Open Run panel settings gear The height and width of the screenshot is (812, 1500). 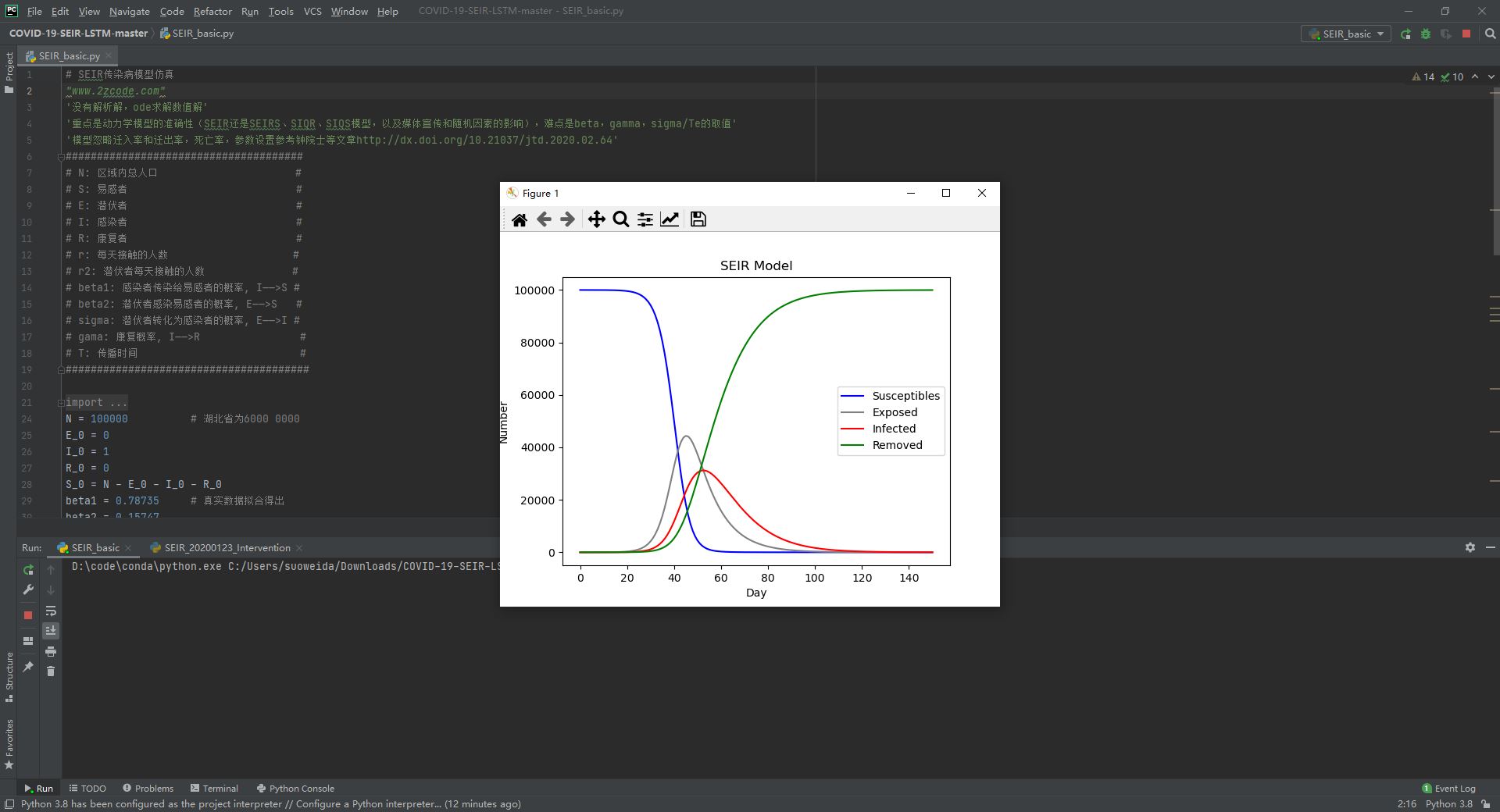1470,548
